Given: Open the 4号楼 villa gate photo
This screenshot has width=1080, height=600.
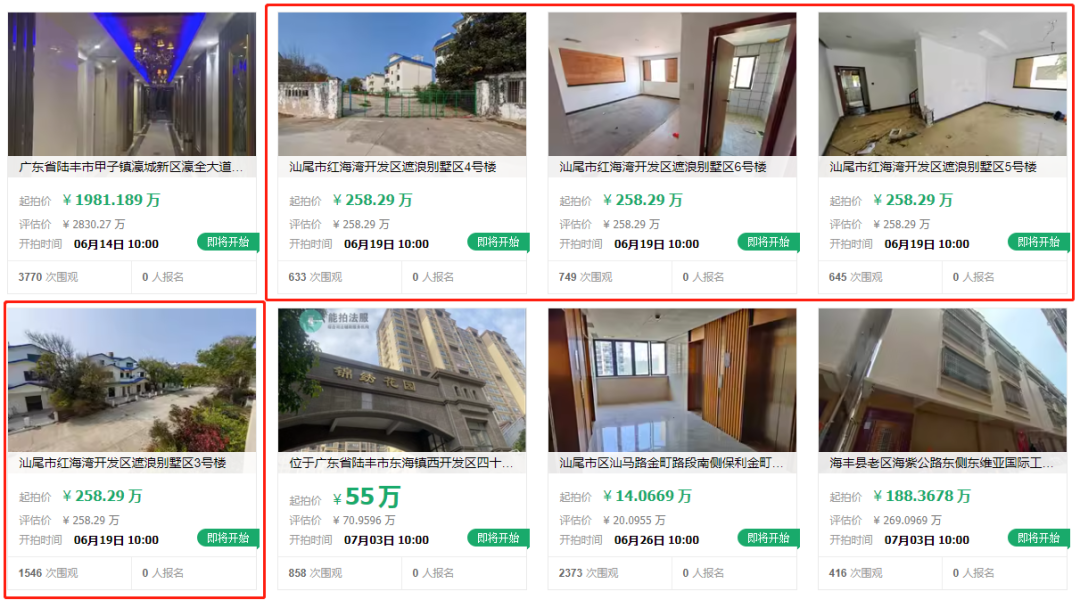Looking at the screenshot, I should [402, 84].
